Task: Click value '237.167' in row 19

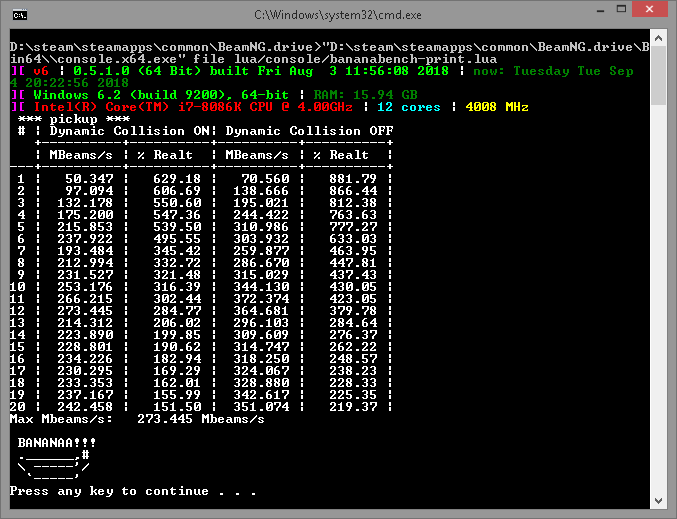Action: click(x=85, y=395)
